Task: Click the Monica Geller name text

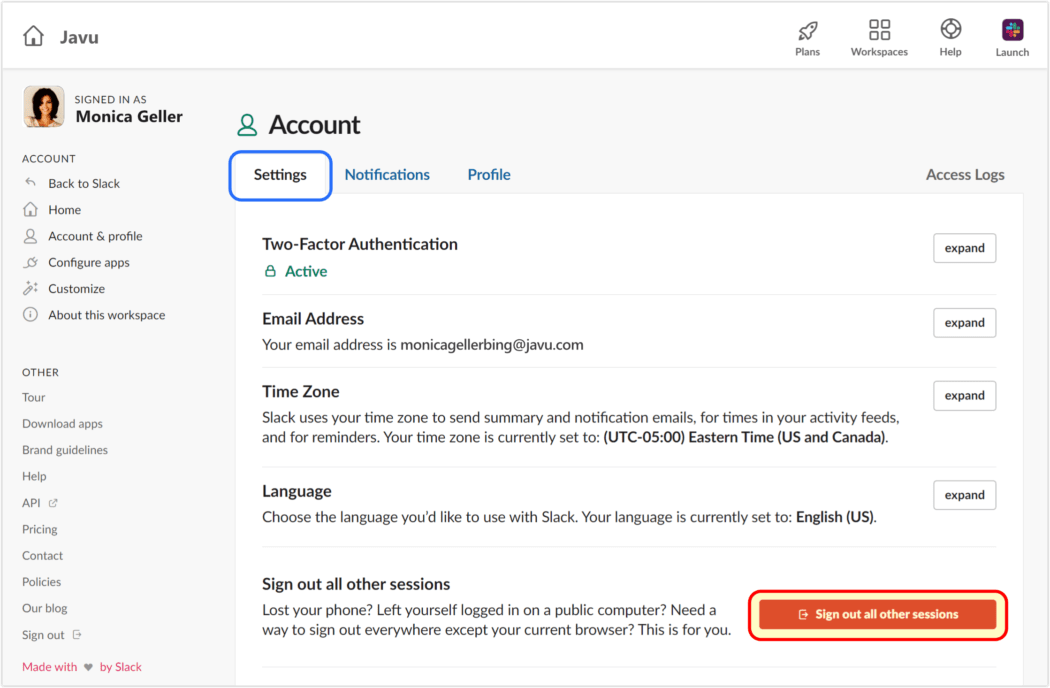Action: [129, 117]
